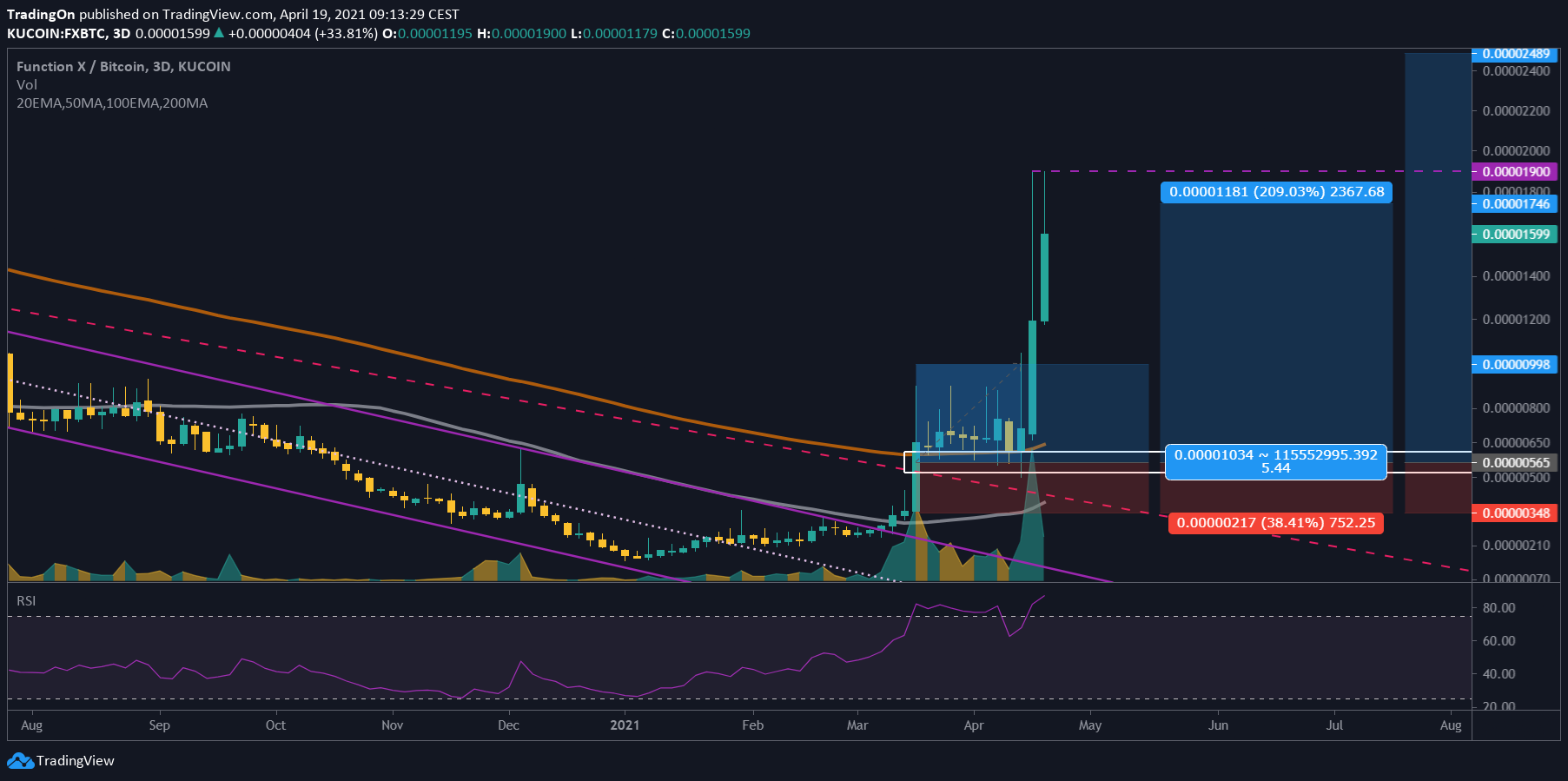Click the blue 209.03% profit target label
Viewport: 1568px width, 781px height.
click(1277, 192)
